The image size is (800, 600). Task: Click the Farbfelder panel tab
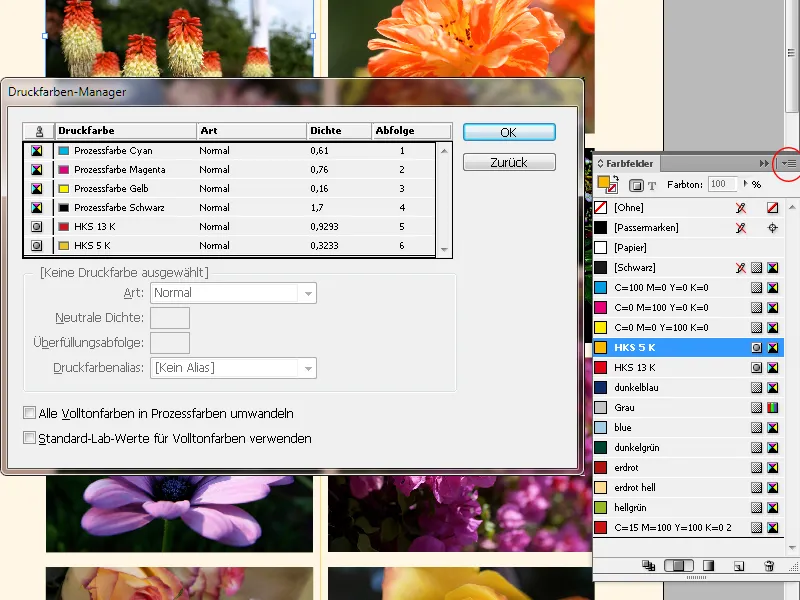[630, 163]
